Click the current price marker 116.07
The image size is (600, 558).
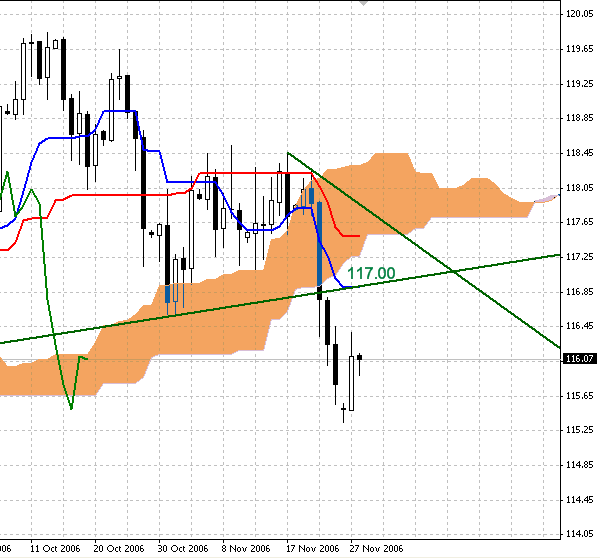pyautogui.click(x=580, y=359)
